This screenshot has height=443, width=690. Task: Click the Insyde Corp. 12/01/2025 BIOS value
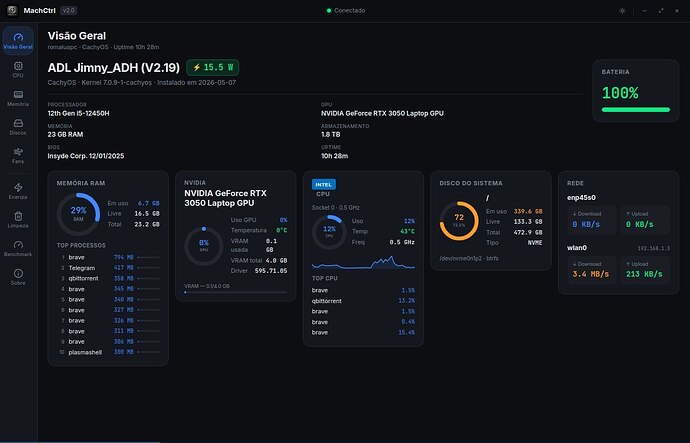[86, 156]
